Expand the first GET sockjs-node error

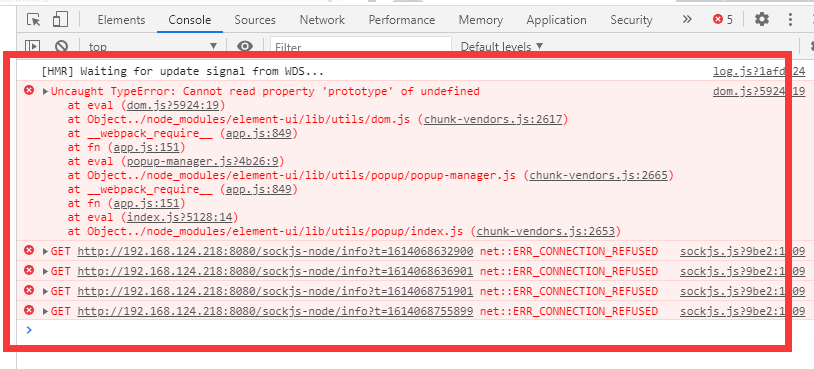click(x=46, y=252)
